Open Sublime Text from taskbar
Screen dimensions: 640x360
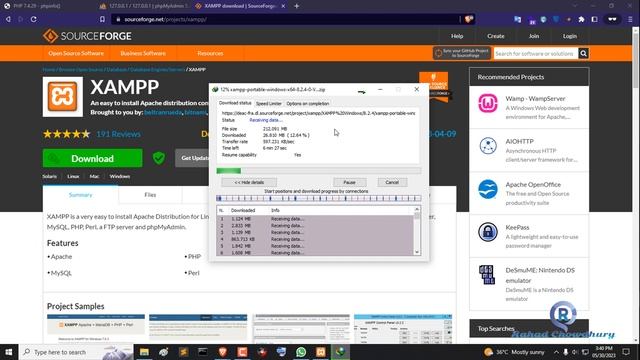tap(183, 352)
